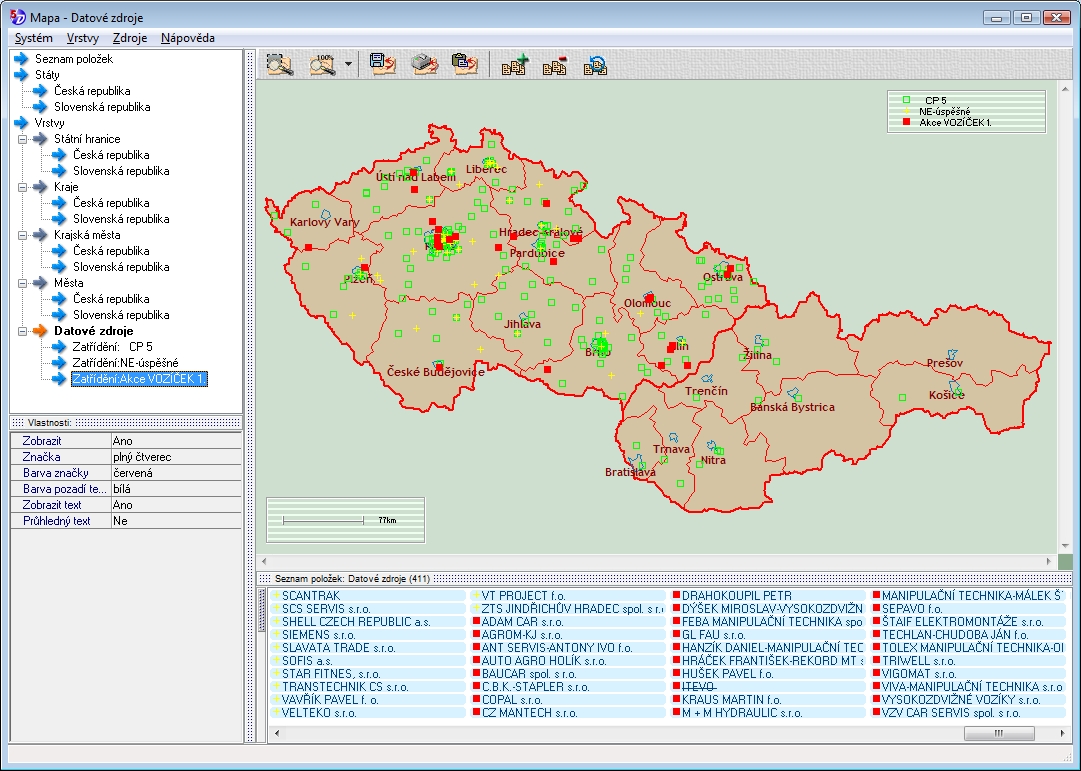Select KRAUS MARTIN f.o. in the list
The height and width of the screenshot is (771, 1081).
tap(731, 699)
